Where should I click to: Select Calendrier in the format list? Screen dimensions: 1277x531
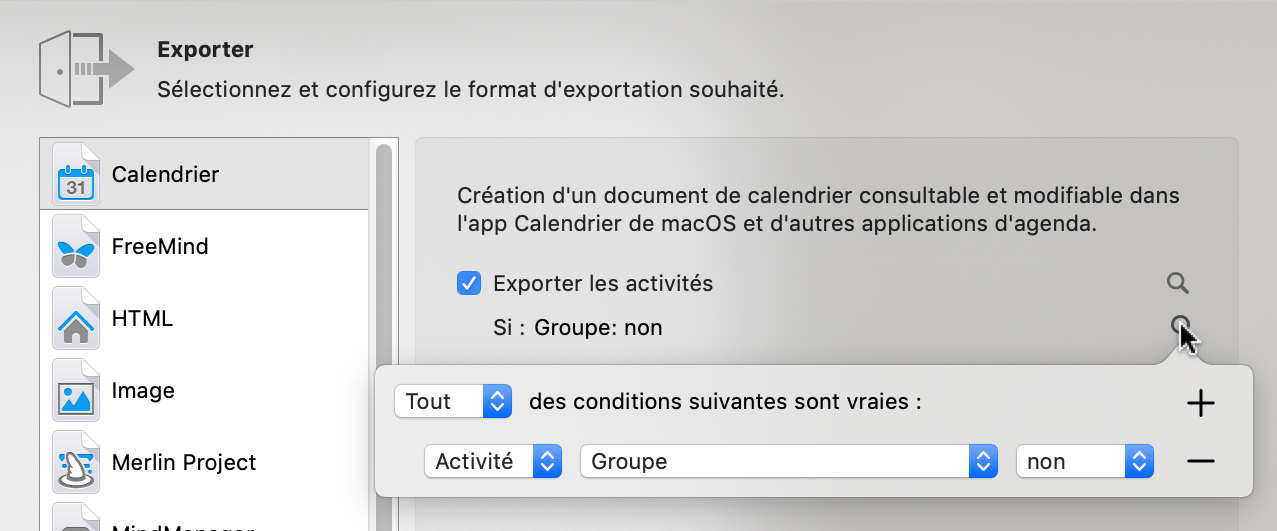point(166,174)
